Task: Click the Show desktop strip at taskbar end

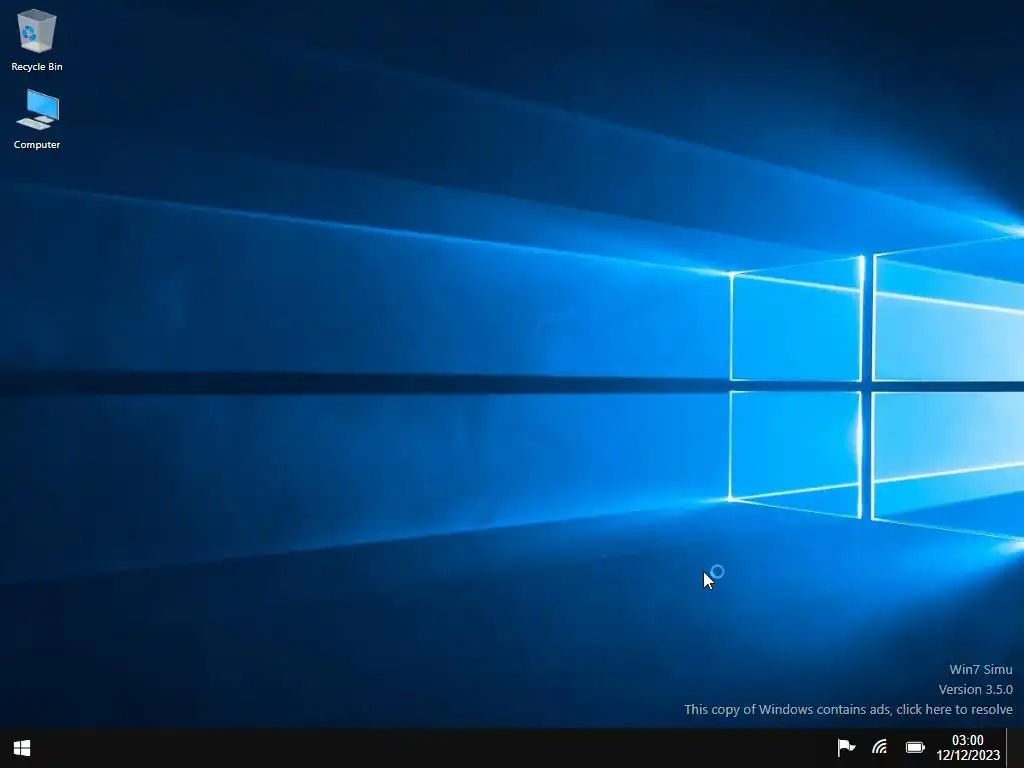Action: (1016, 748)
